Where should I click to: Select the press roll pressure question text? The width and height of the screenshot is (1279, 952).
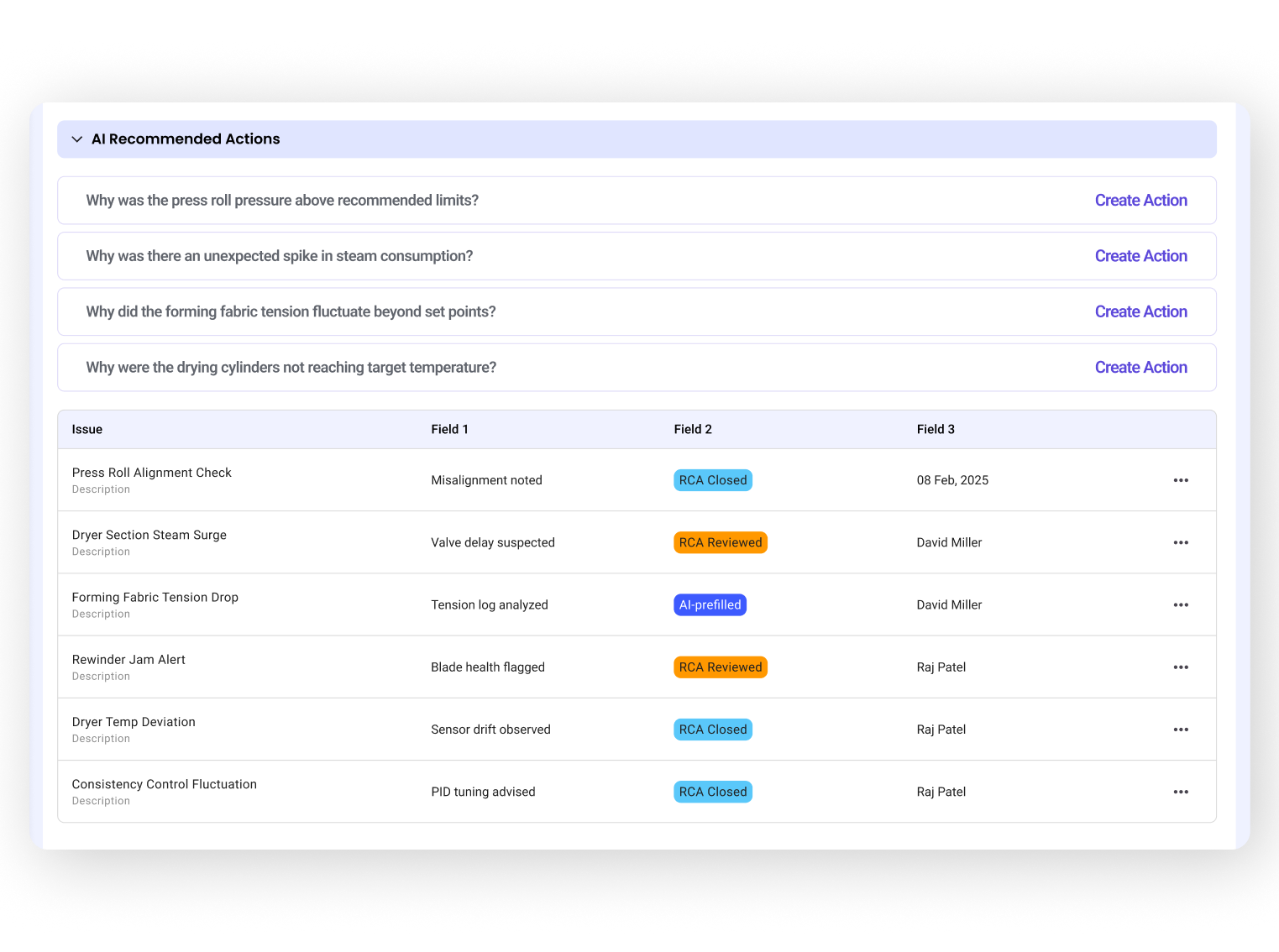click(282, 201)
